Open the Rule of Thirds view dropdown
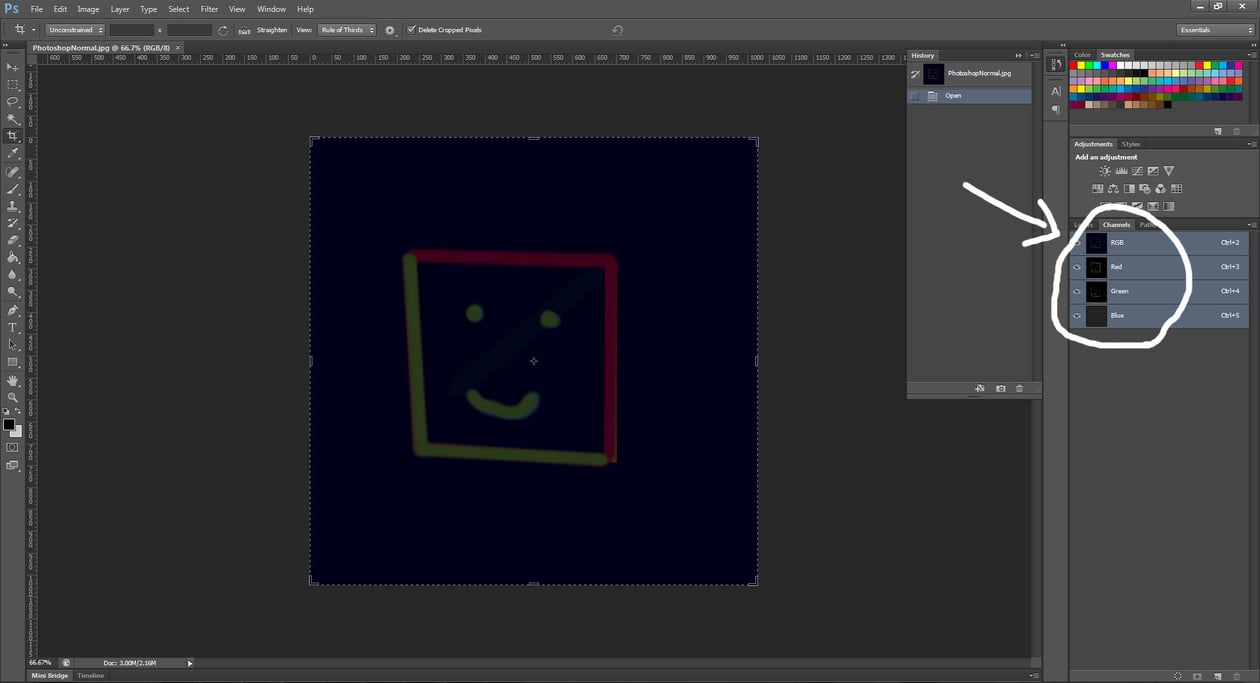 pyautogui.click(x=346, y=30)
